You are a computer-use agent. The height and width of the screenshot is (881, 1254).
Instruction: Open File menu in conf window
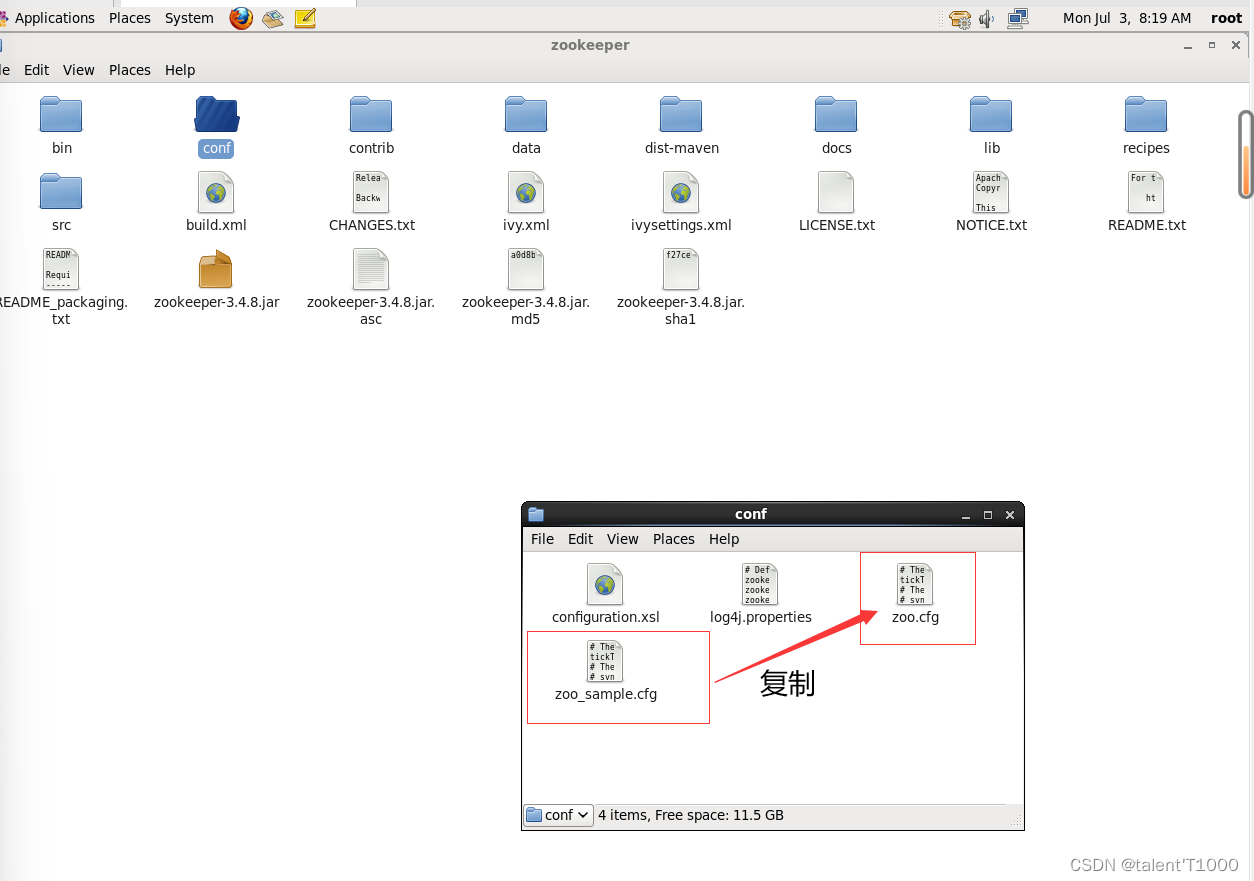click(542, 539)
